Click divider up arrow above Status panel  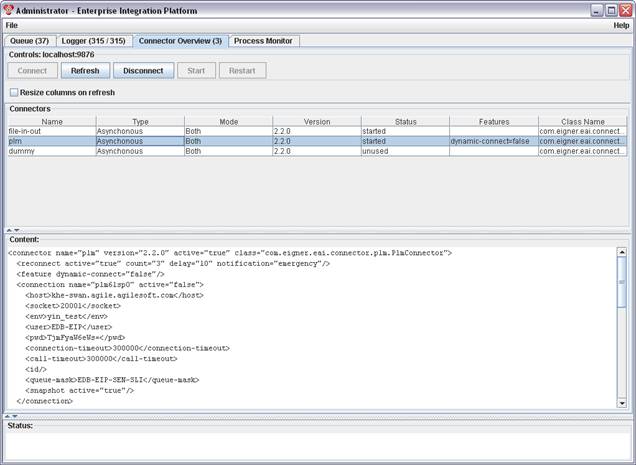tap(7, 416)
